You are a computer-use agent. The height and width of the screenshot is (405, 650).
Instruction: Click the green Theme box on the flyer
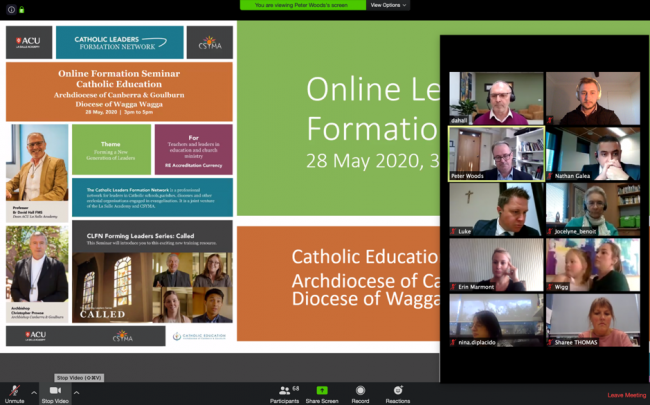pos(112,149)
